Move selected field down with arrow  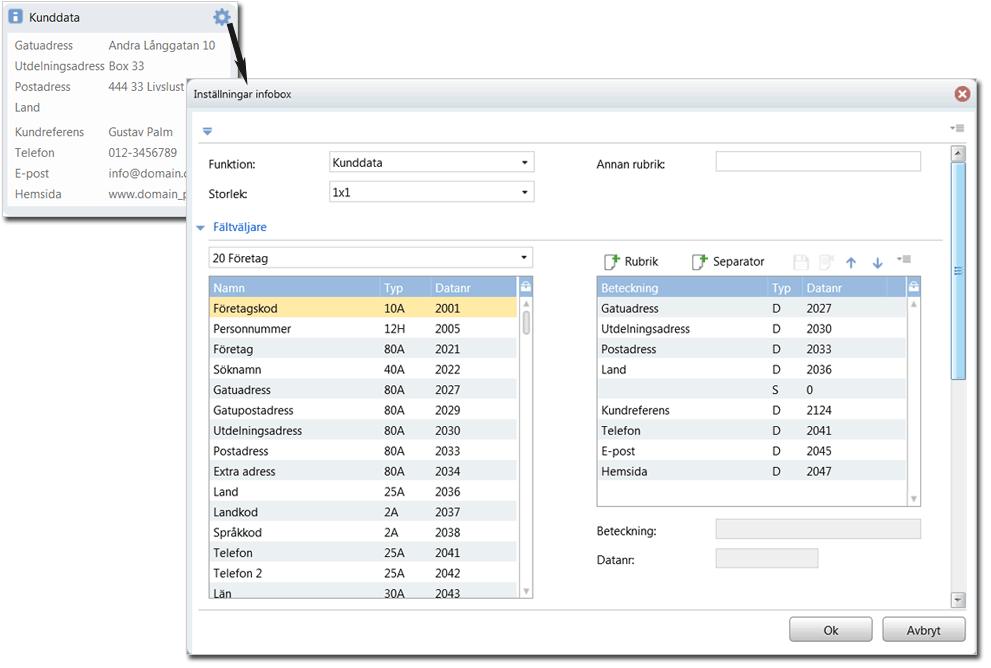[877, 263]
